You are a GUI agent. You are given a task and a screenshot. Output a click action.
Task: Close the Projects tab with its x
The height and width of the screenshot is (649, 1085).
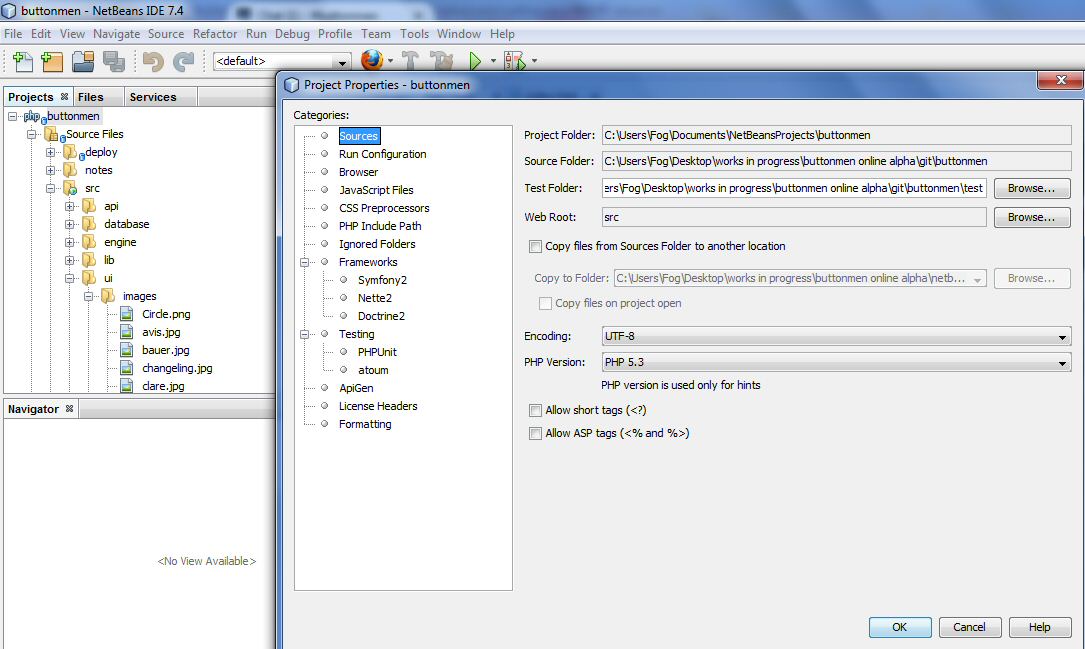64,97
